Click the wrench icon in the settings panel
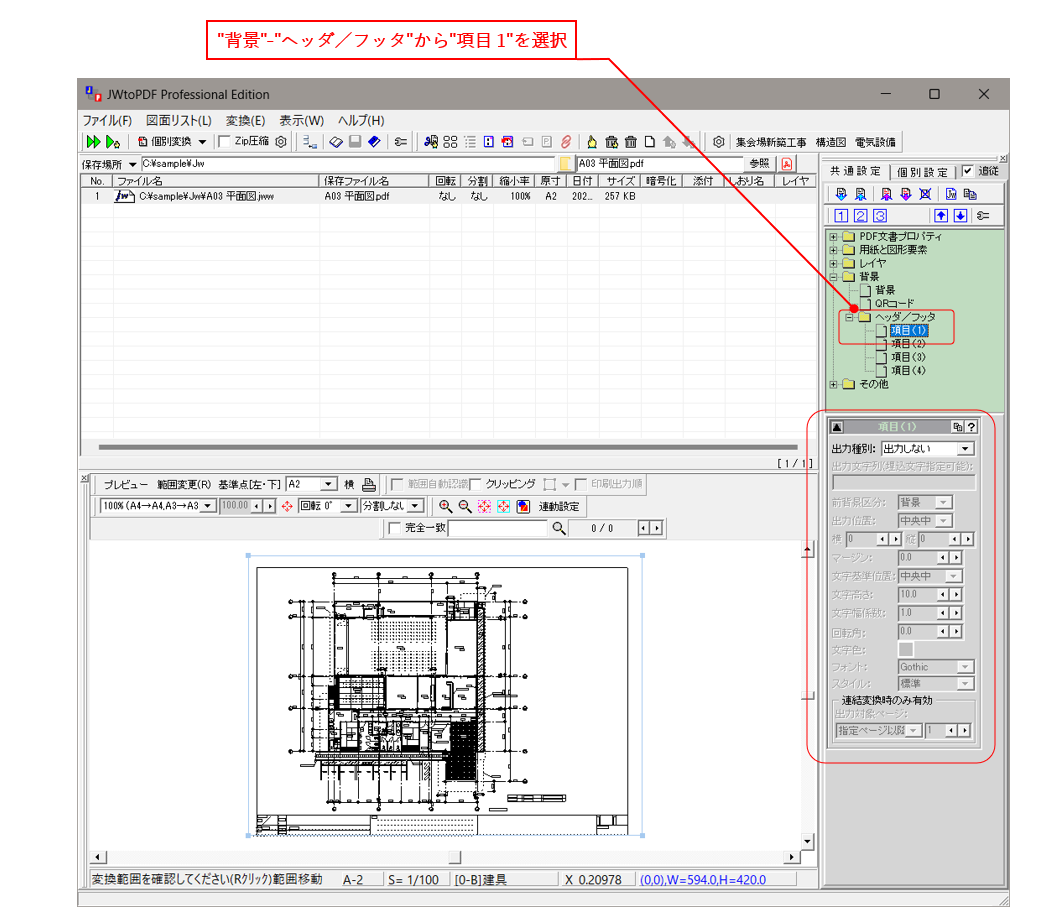The image size is (1059, 924). [983, 215]
